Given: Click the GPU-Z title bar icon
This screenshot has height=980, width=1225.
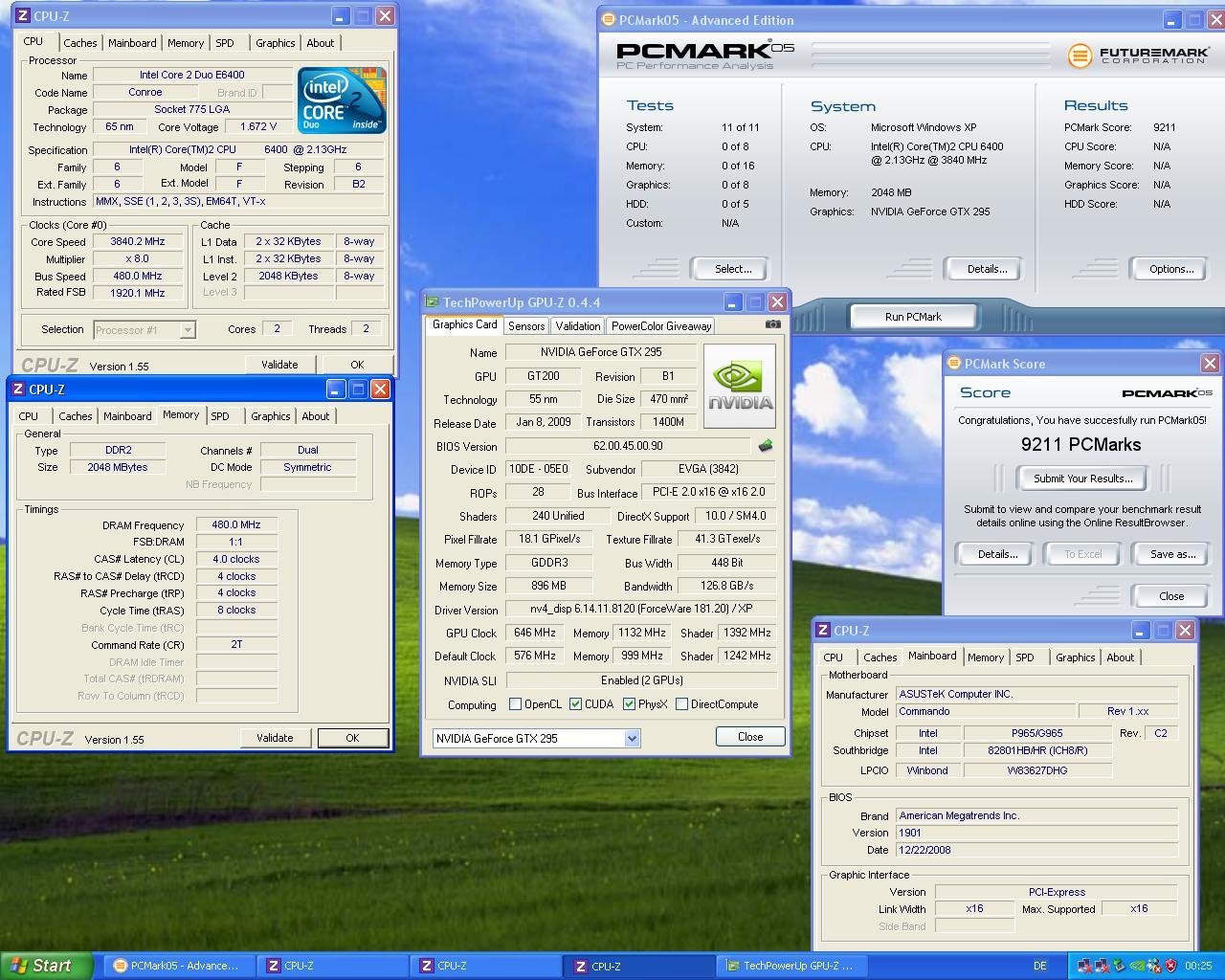Looking at the screenshot, I should [x=432, y=302].
